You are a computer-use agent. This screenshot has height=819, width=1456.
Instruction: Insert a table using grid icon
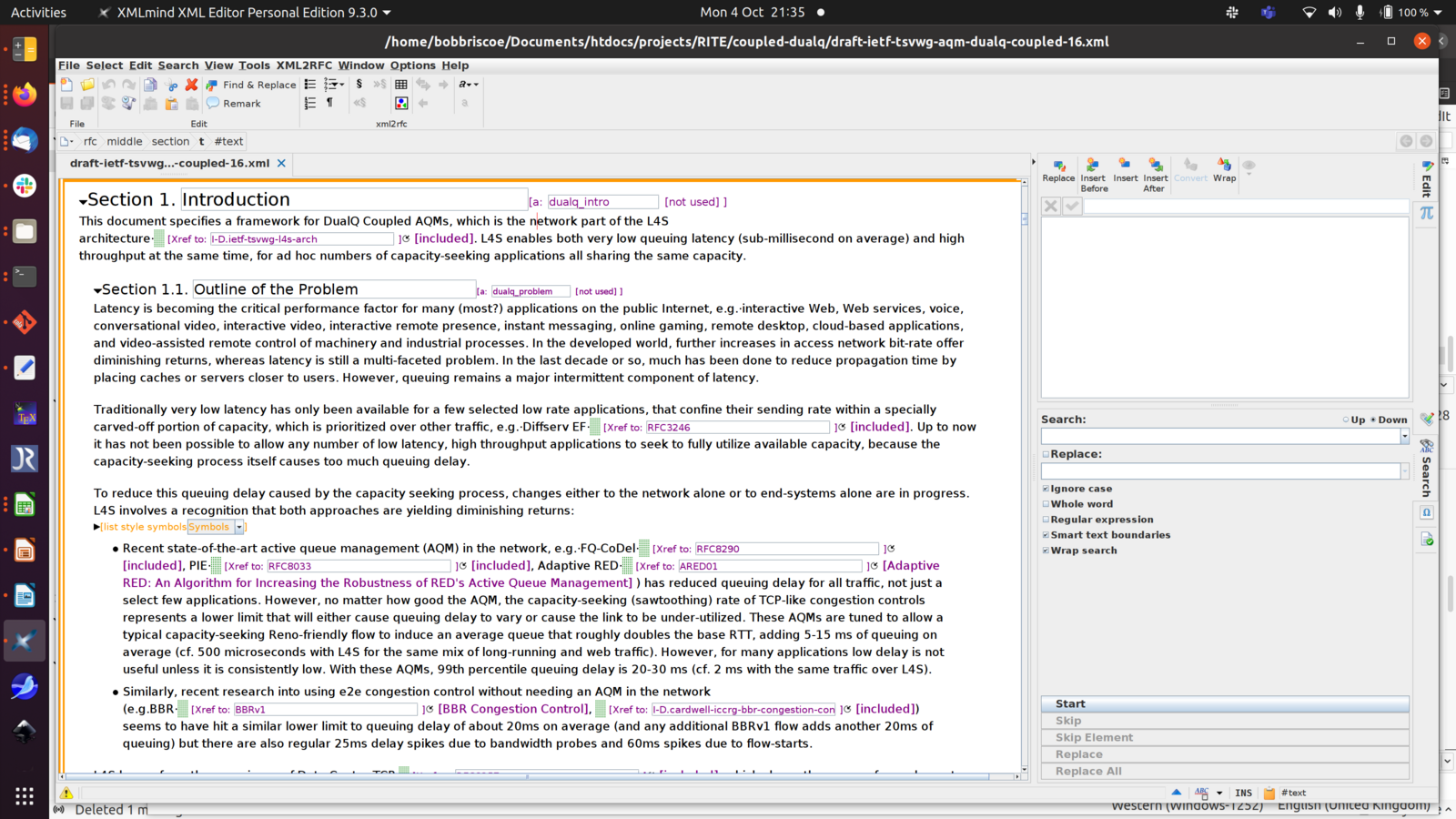pos(401,85)
